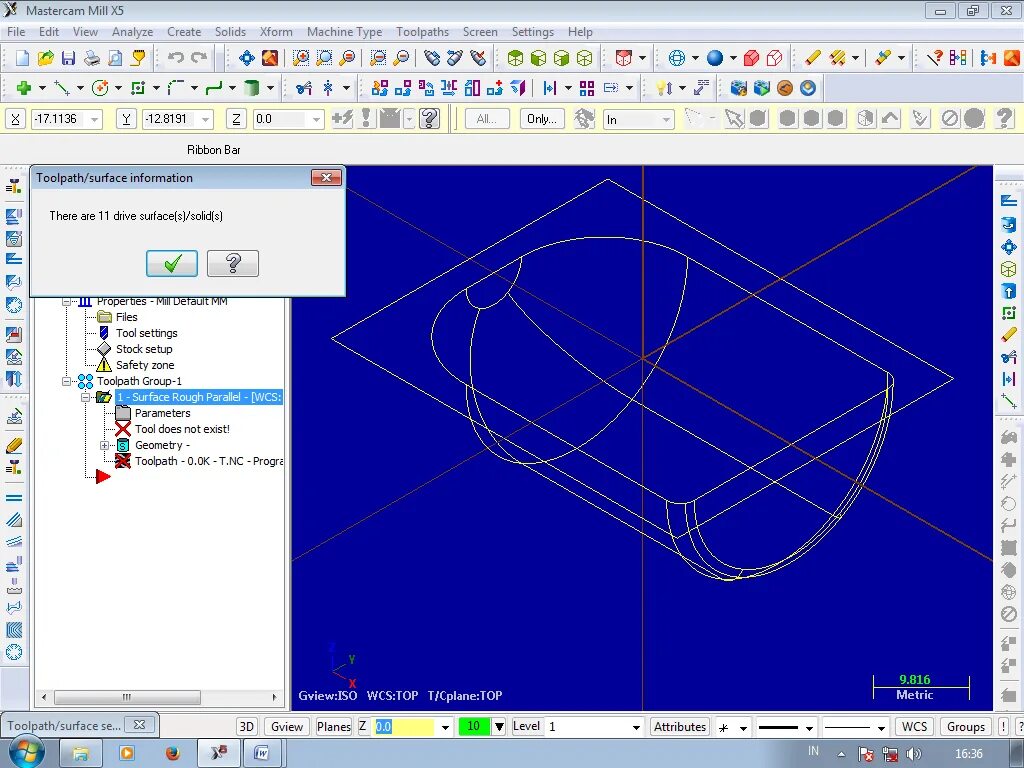Click the Repaint screen icon
Image resolution: width=1024 pixels, height=768 pixels.
tap(270, 58)
